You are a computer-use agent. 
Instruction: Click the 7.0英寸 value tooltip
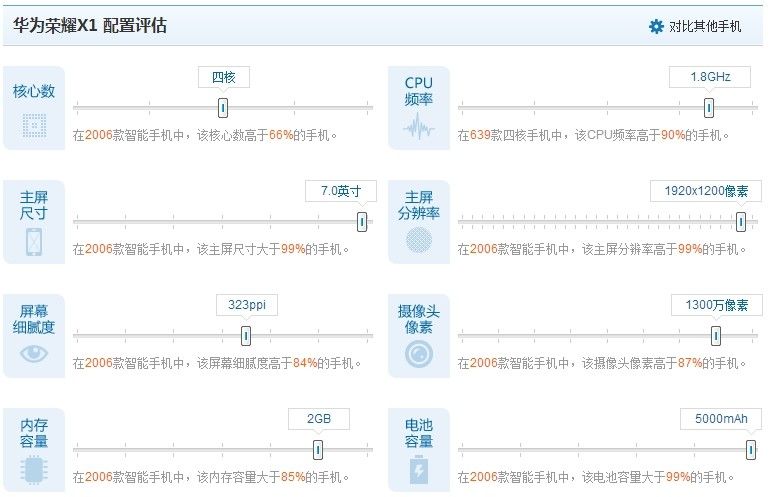341,191
